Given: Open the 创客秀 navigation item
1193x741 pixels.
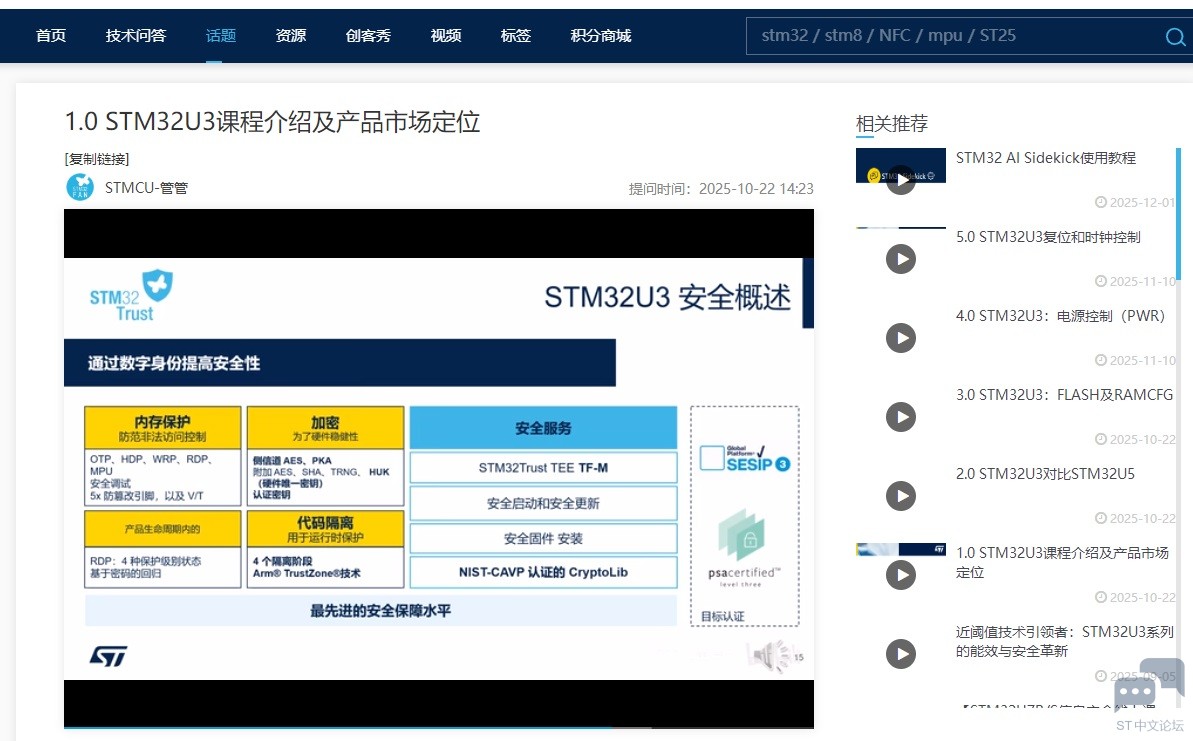Looking at the screenshot, I should pyautogui.click(x=368, y=36).
